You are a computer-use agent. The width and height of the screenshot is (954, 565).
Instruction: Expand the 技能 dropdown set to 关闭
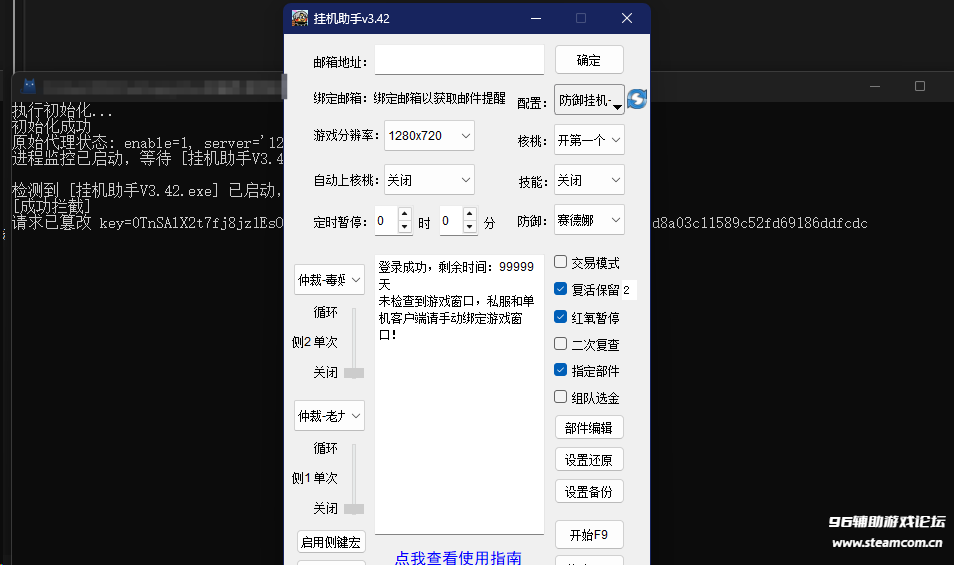coord(589,180)
